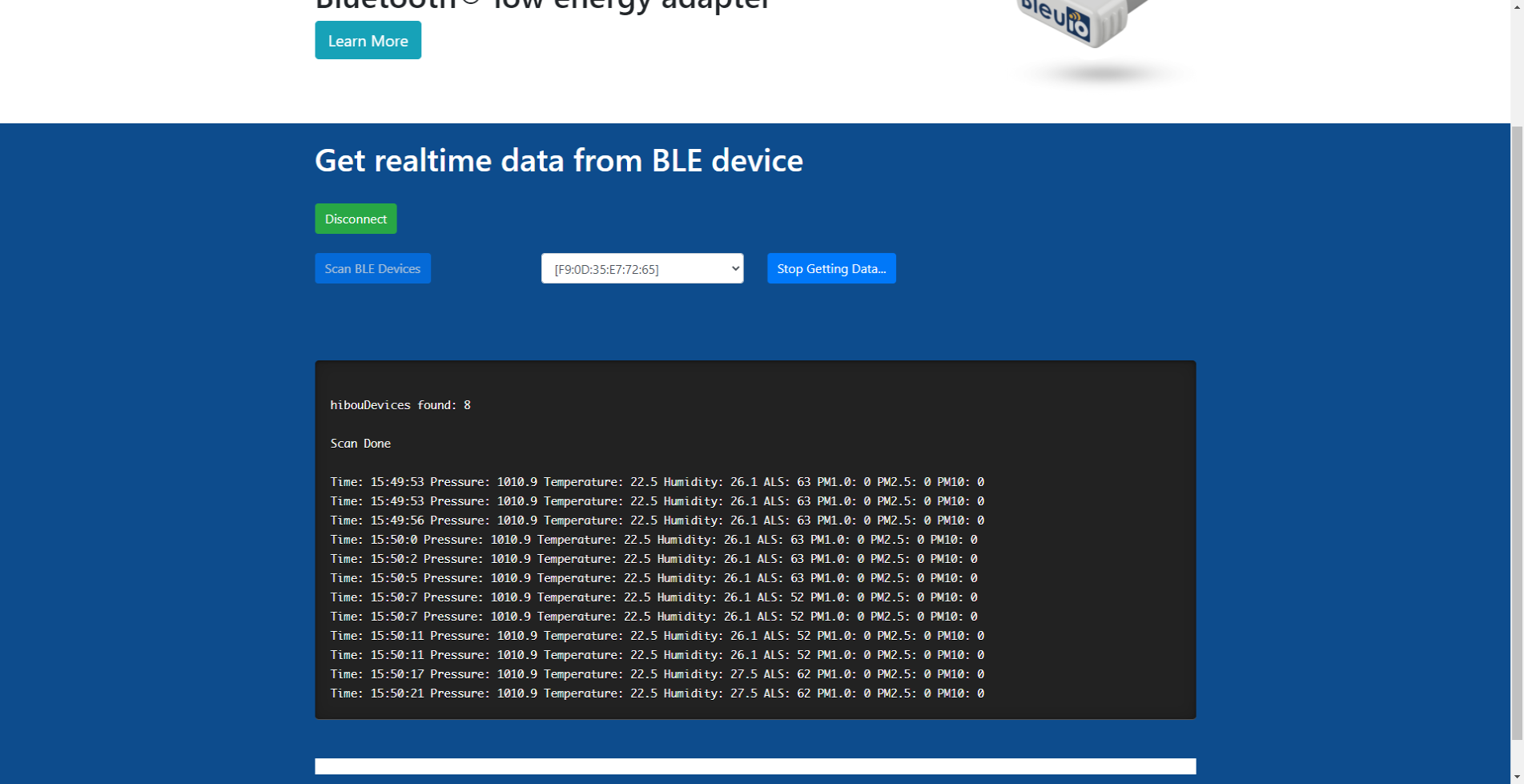The image size is (1524, 784).
Task: Click the first data log entry at 15:49:53
Action: pos(657,481)
